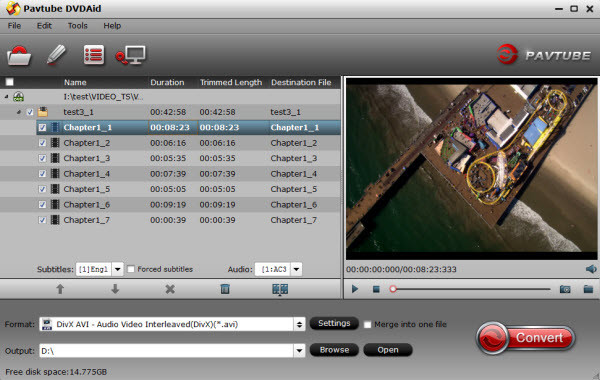
Task: Click the preview seek slider handle
Action: click(393, 289)
